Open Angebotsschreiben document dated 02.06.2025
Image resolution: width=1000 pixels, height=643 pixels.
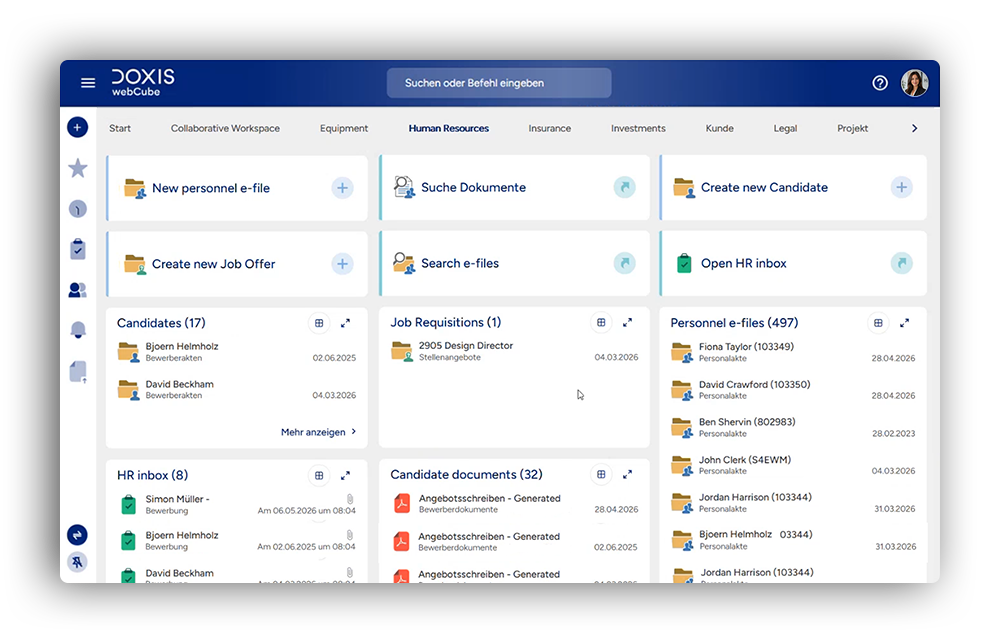pos(514,542)
